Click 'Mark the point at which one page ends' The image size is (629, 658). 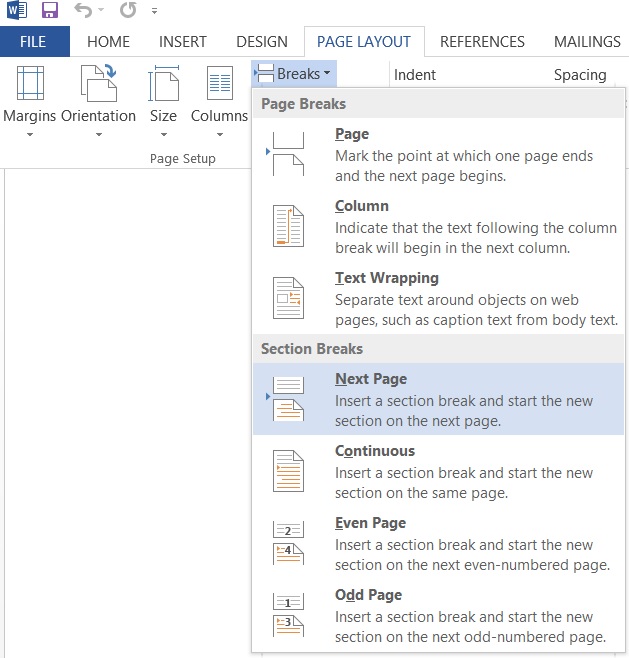[464, 156]
